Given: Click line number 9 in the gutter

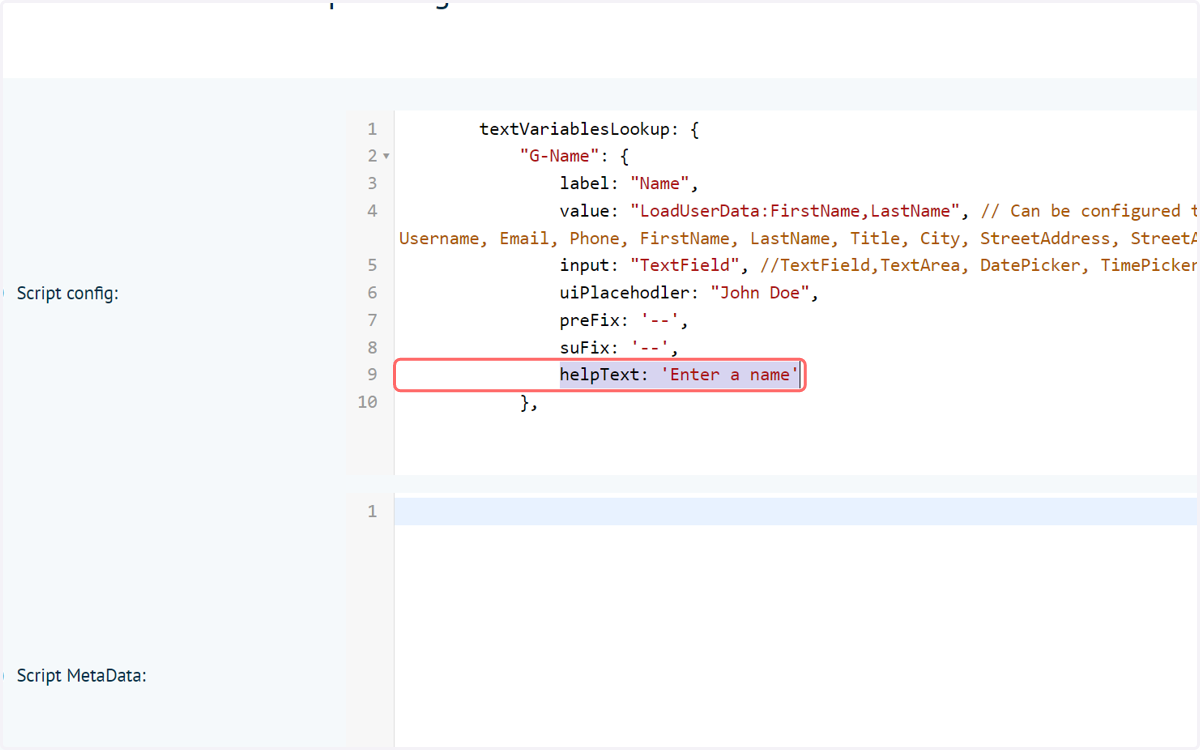Looking at the screenshot, I should click(372, 374).
